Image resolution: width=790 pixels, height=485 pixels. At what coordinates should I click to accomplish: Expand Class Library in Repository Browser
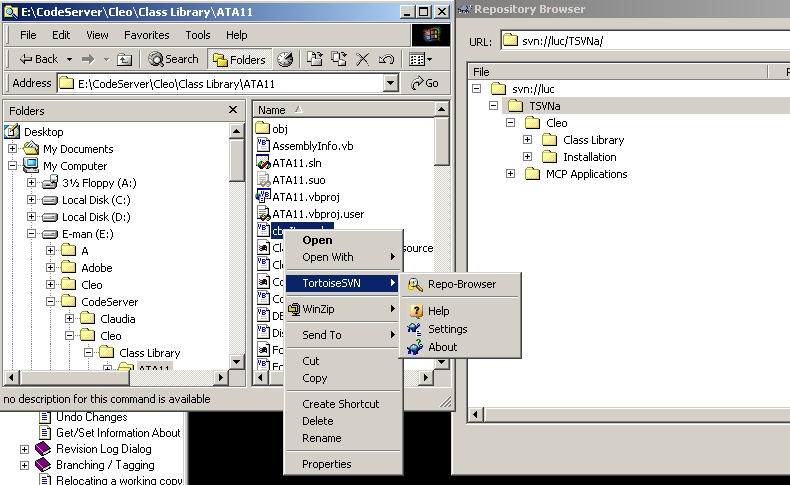(528, 140)
